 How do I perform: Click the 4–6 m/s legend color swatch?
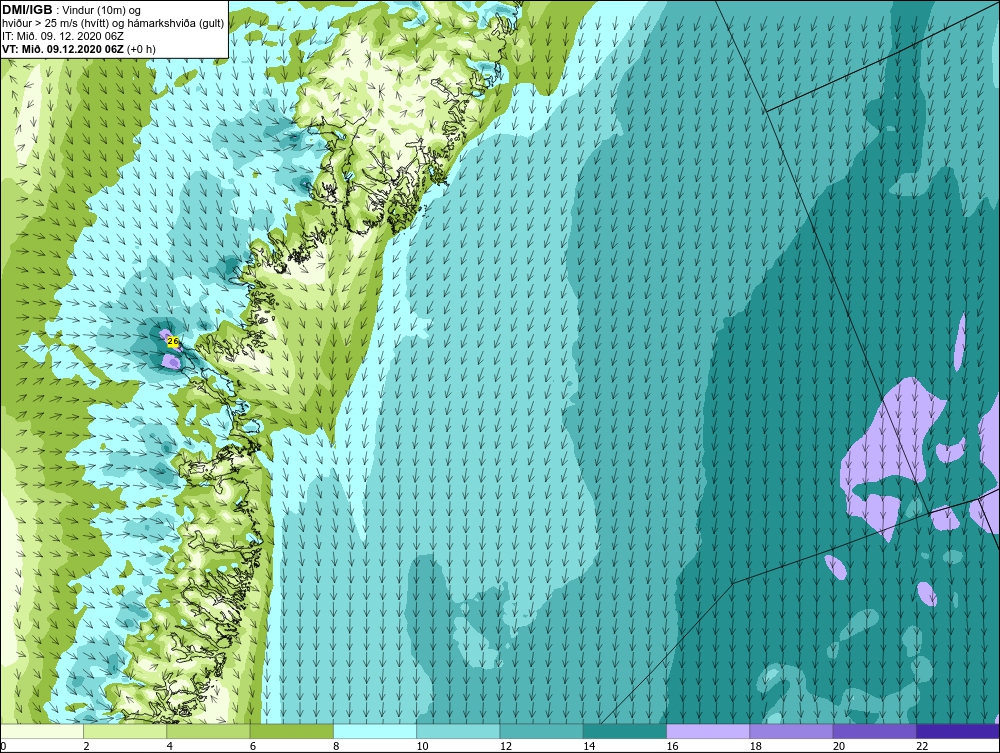point(208,731)
